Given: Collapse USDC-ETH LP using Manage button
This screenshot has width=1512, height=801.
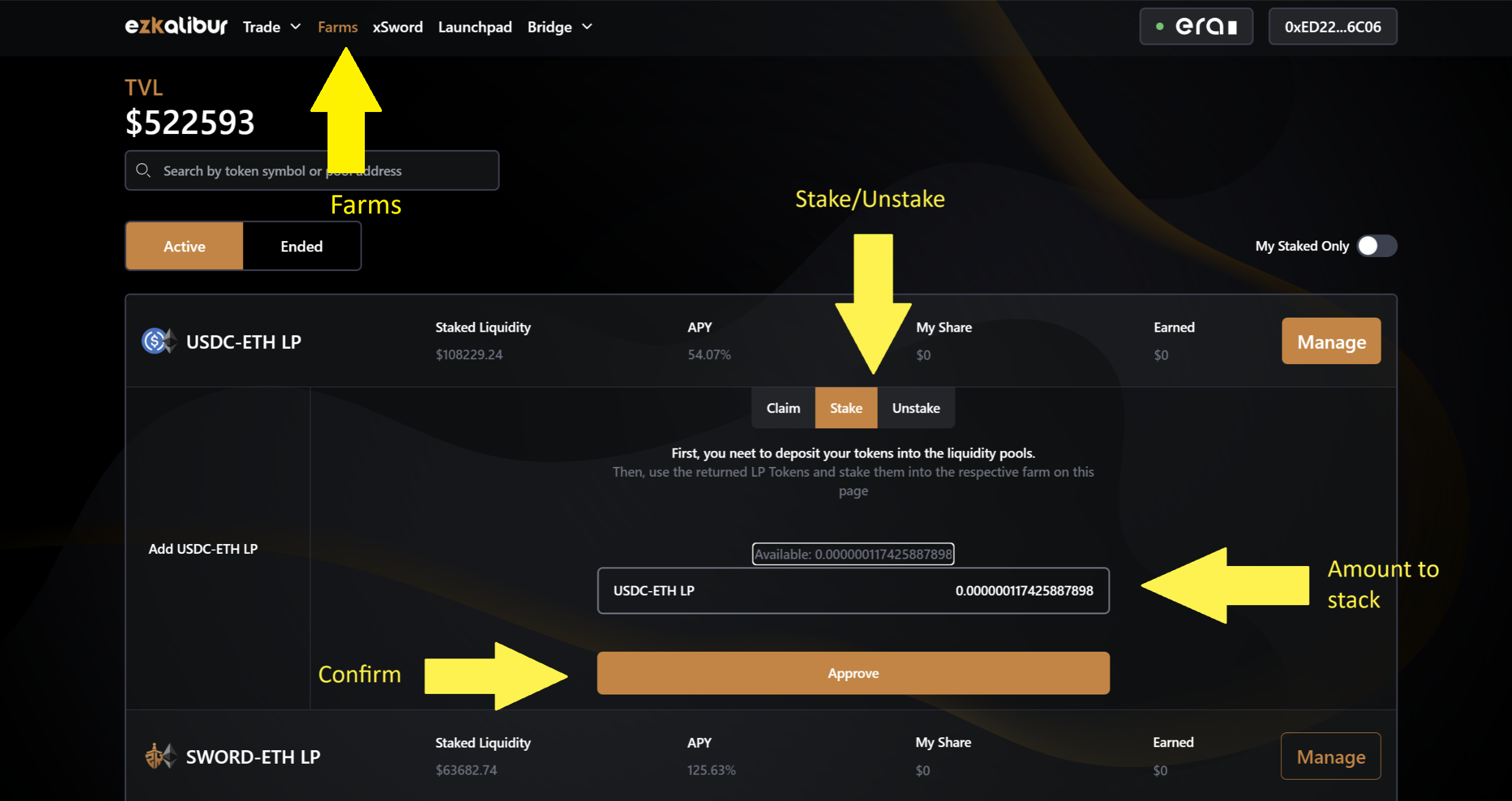Looking at the screenshot, I should (x=1331, y=341).
